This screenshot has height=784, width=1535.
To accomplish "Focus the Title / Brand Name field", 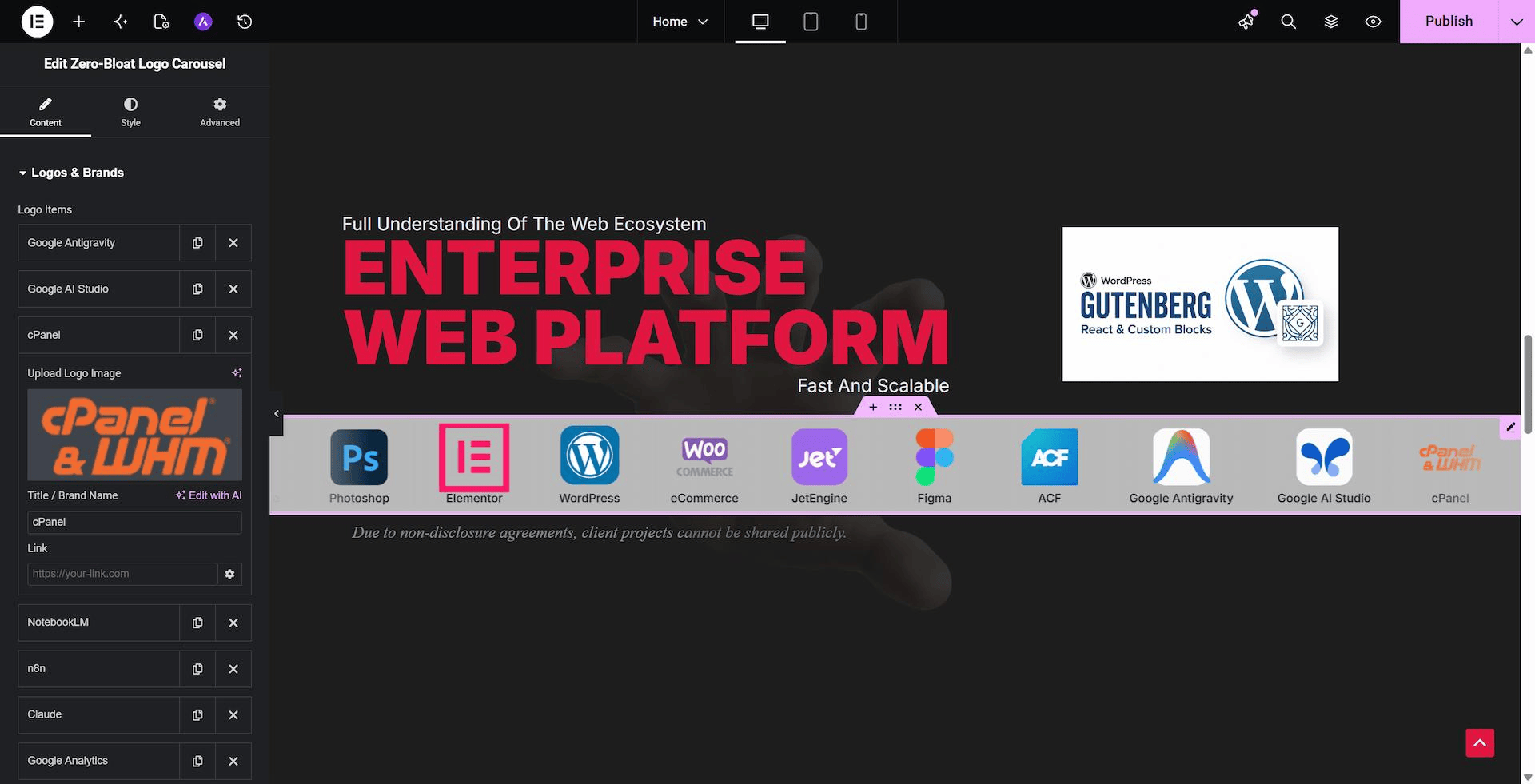I will (x=134, y=523).
